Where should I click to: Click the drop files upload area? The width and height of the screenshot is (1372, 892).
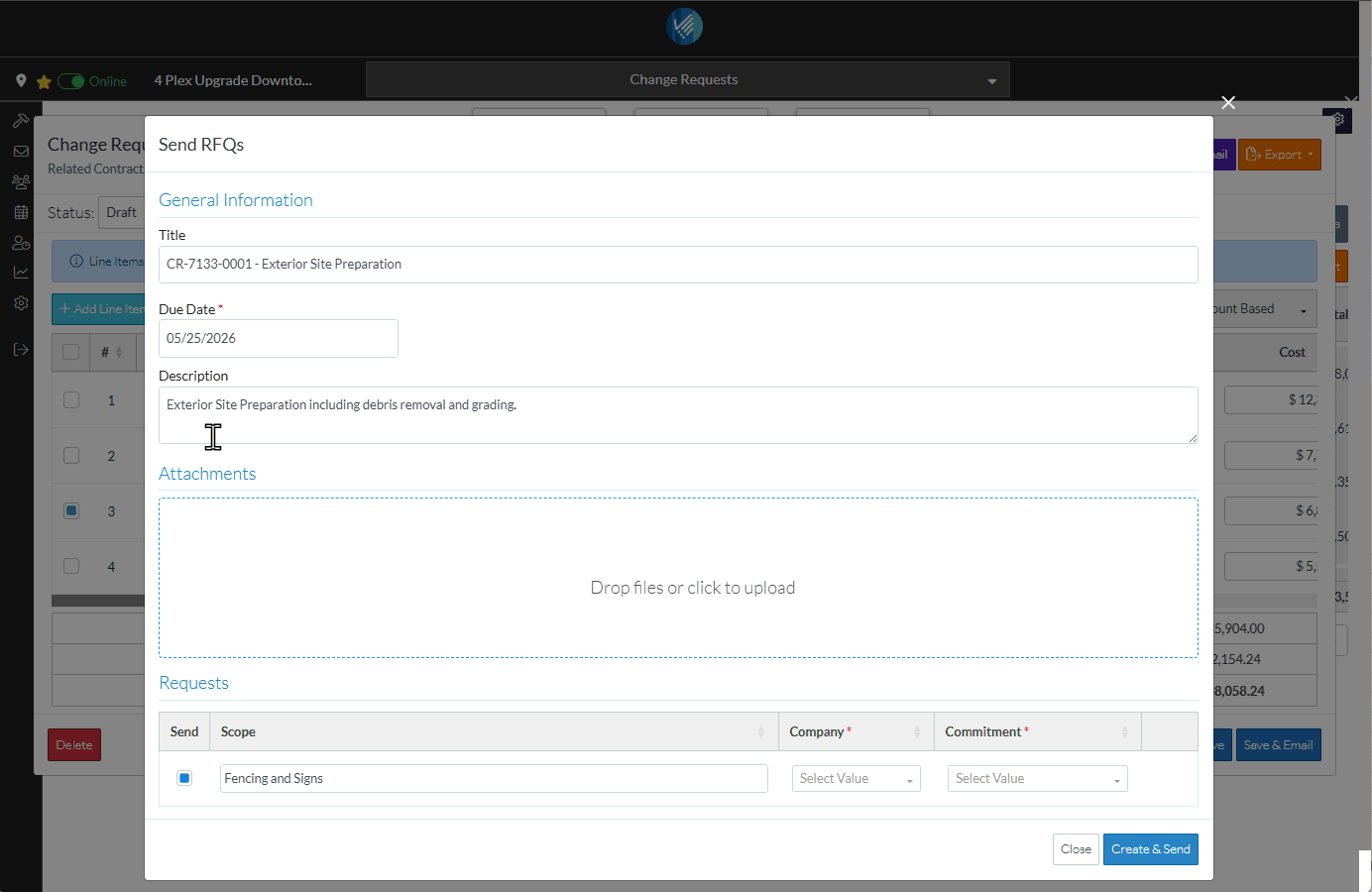[678, 578]
